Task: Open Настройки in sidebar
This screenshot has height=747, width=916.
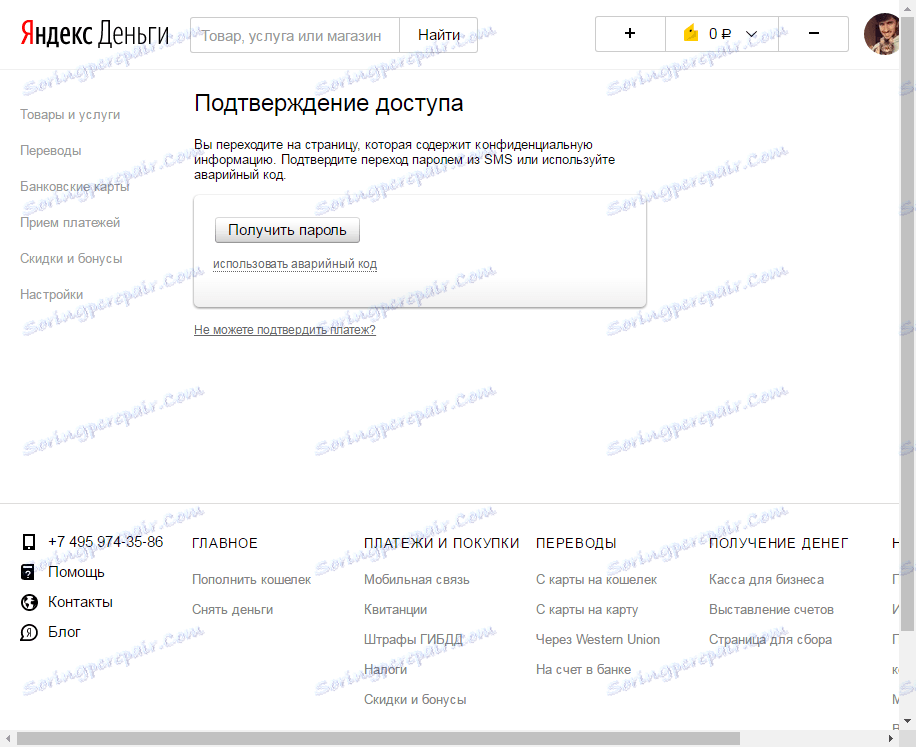Action: (x=51, y=295)
